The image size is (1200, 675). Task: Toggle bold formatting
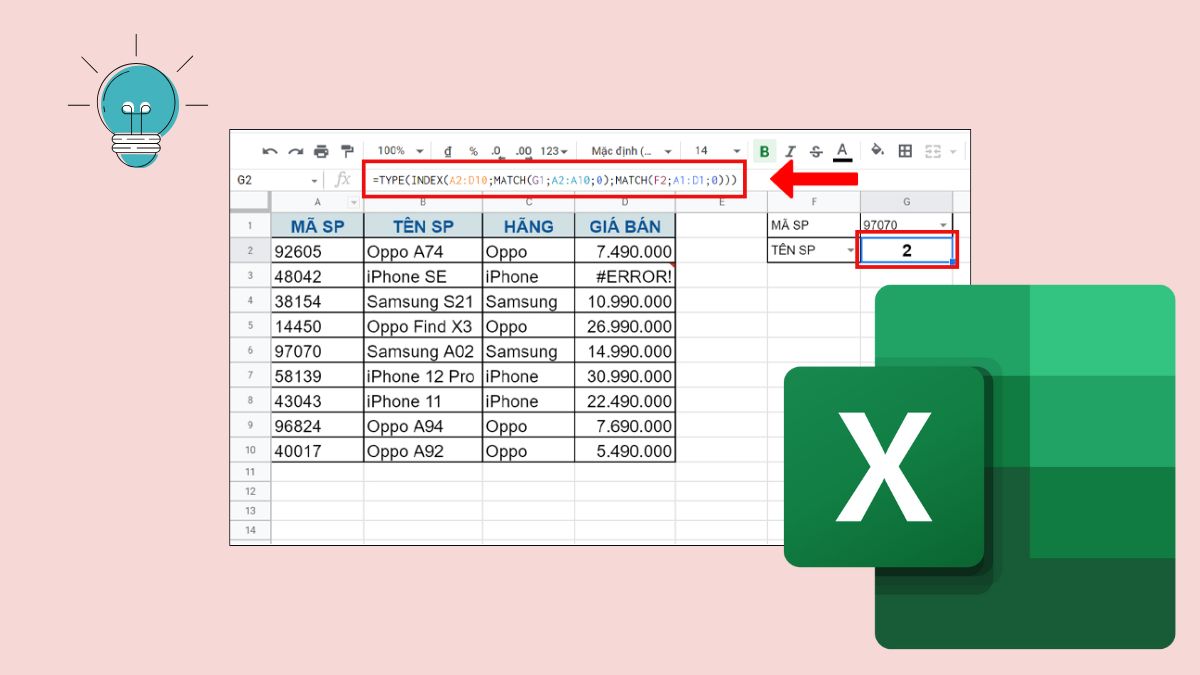(x=765, y=151)
